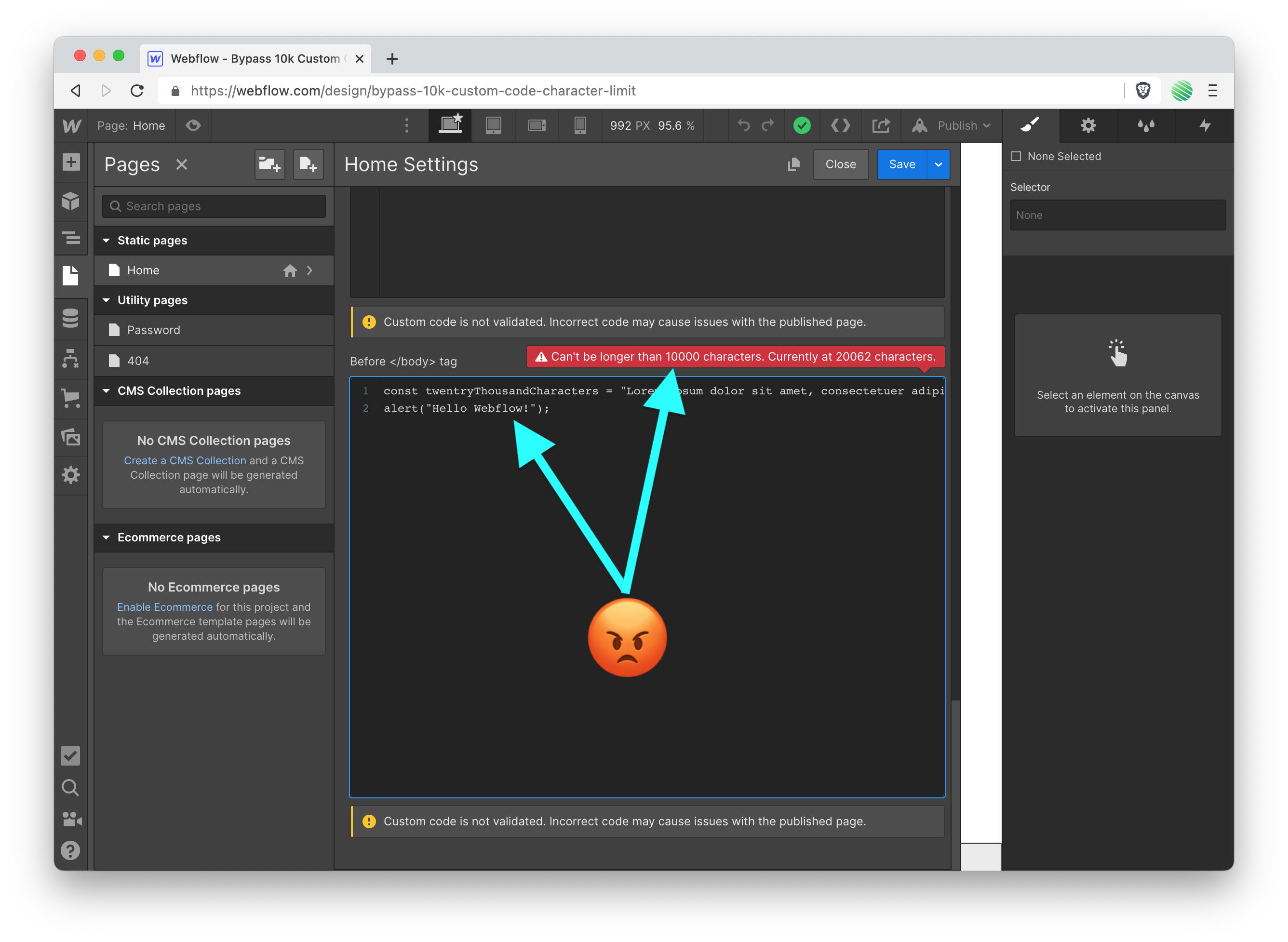Select the Home page row

[x=214, y=270]
